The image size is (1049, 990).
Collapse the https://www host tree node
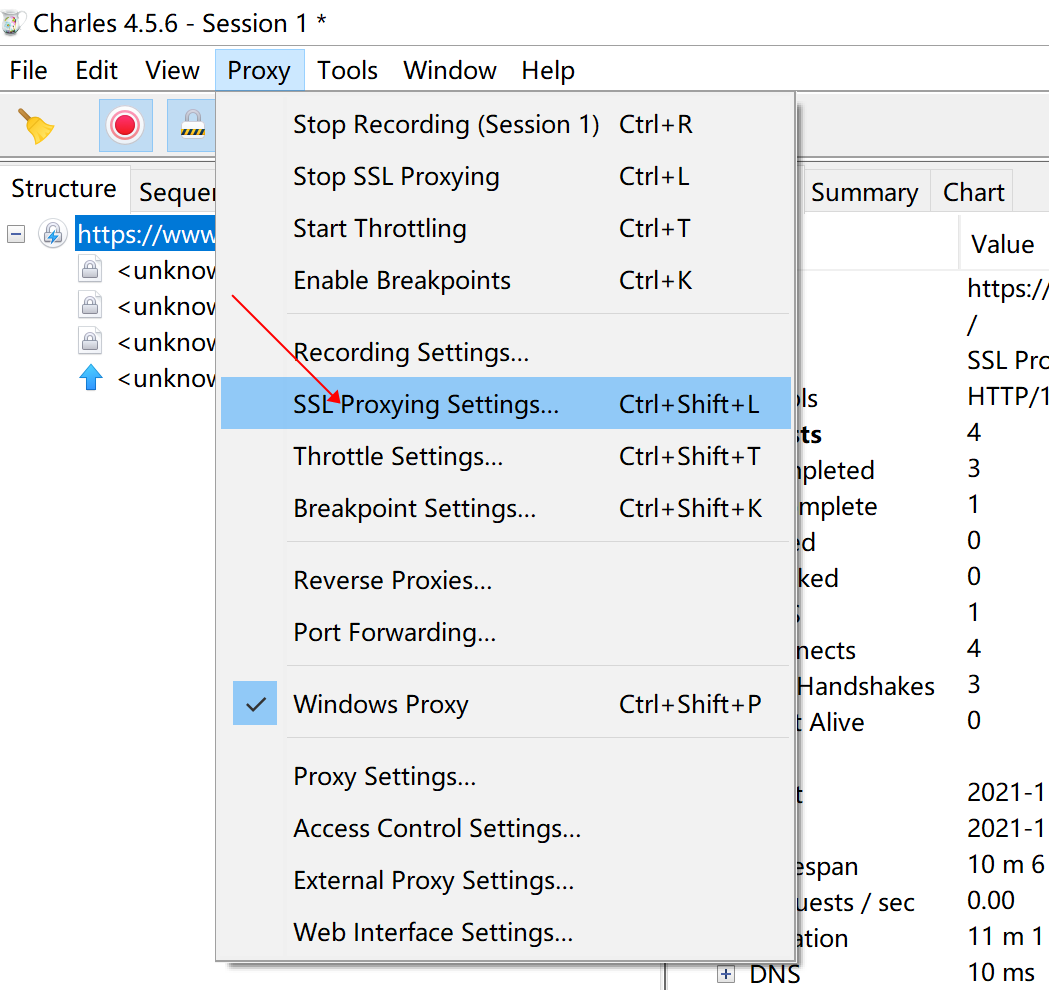pos(16,234)
